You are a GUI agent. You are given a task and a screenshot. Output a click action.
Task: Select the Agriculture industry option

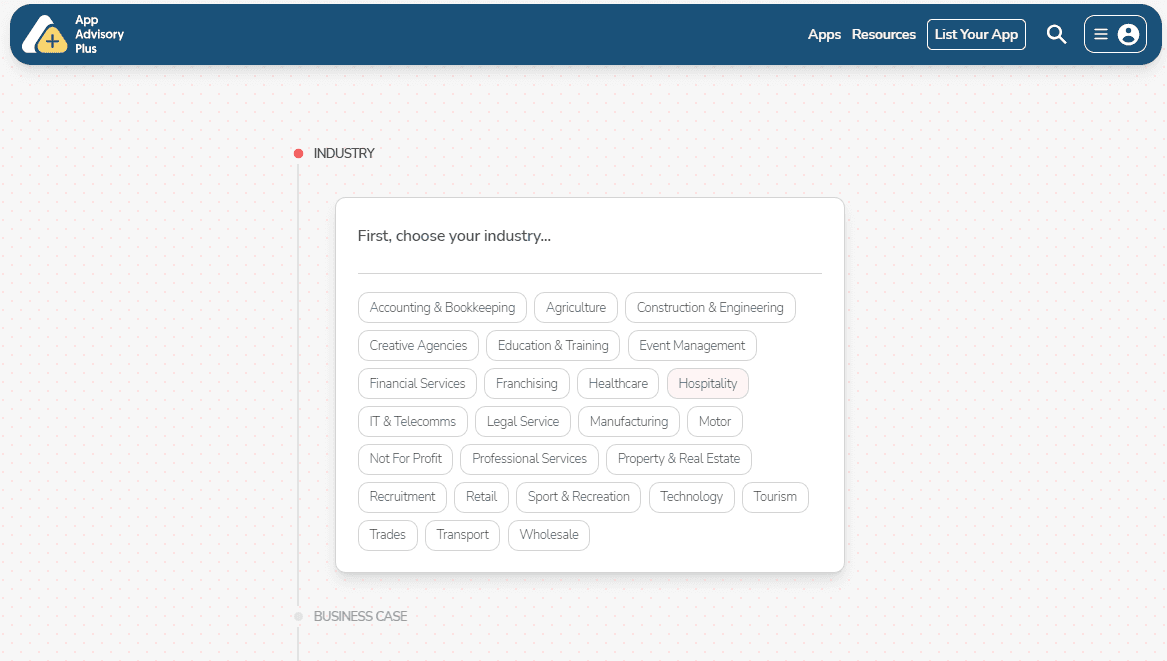coord(576,308)
